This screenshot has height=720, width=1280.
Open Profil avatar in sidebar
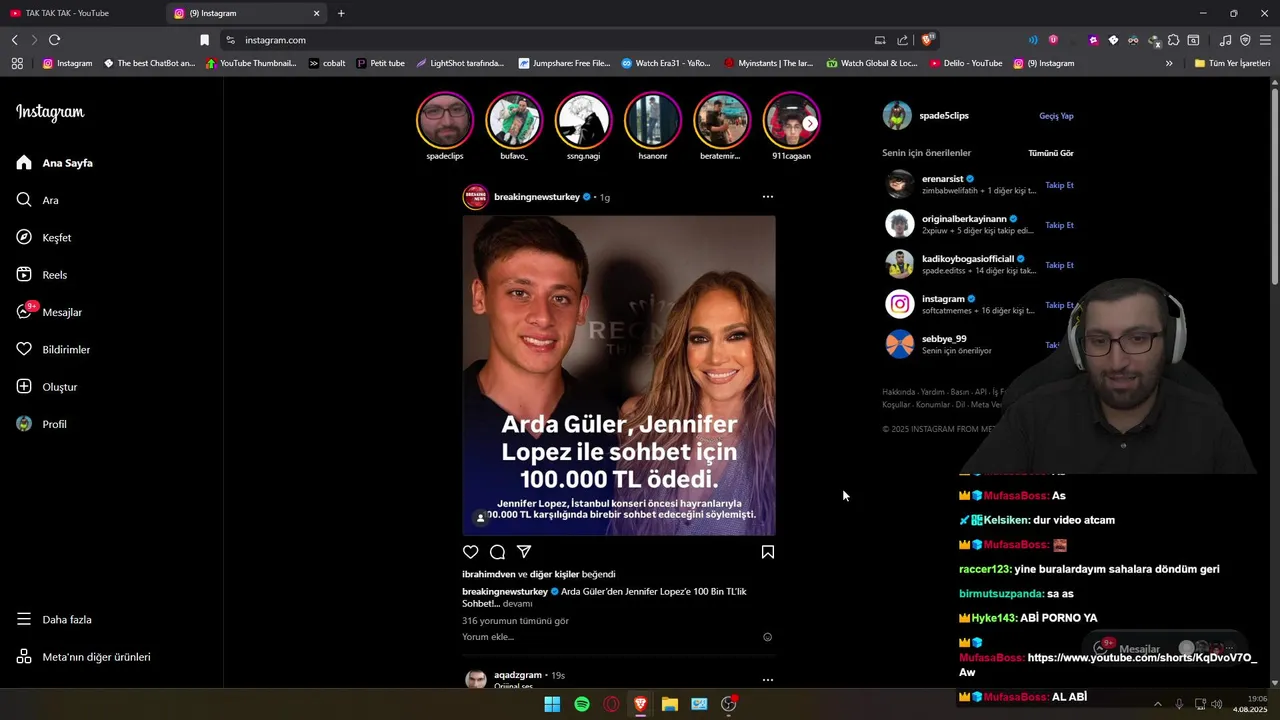point(24,424)
